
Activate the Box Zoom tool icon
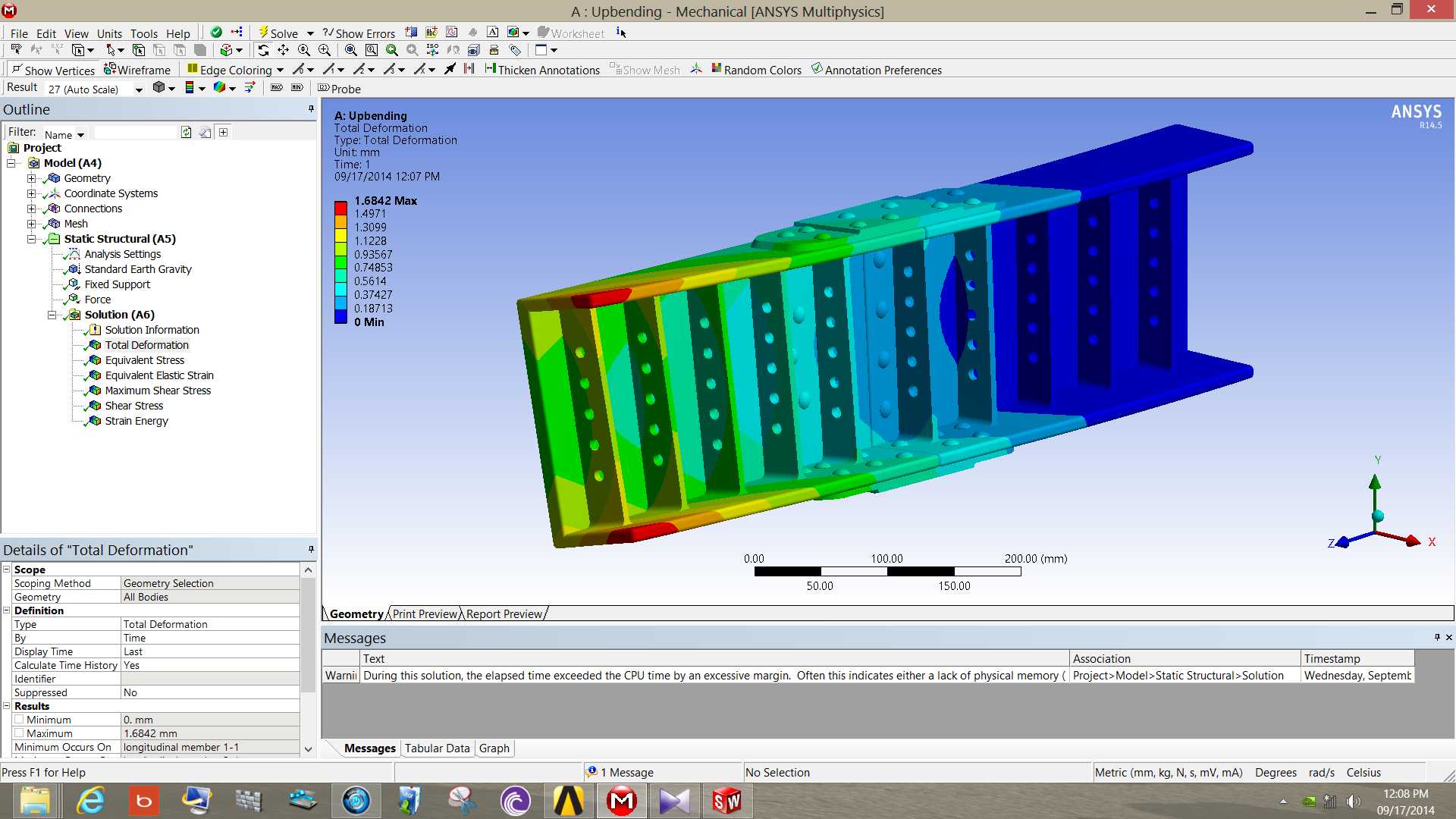click(x=325, y=50)
